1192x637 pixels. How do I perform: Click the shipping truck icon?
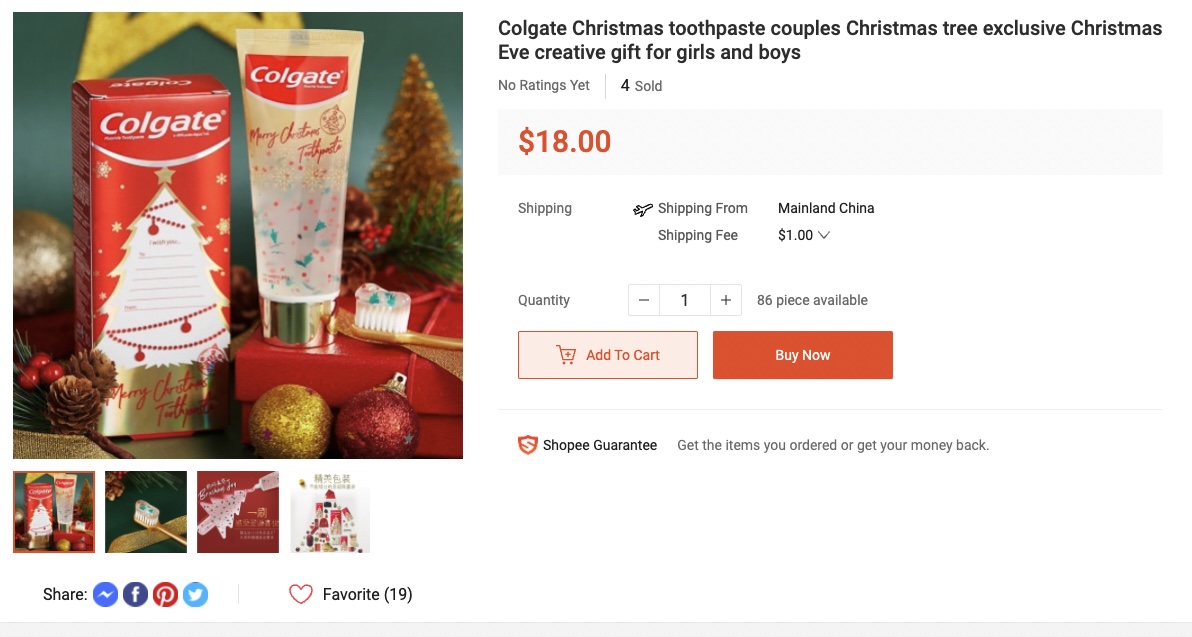[x=641, y=209]
